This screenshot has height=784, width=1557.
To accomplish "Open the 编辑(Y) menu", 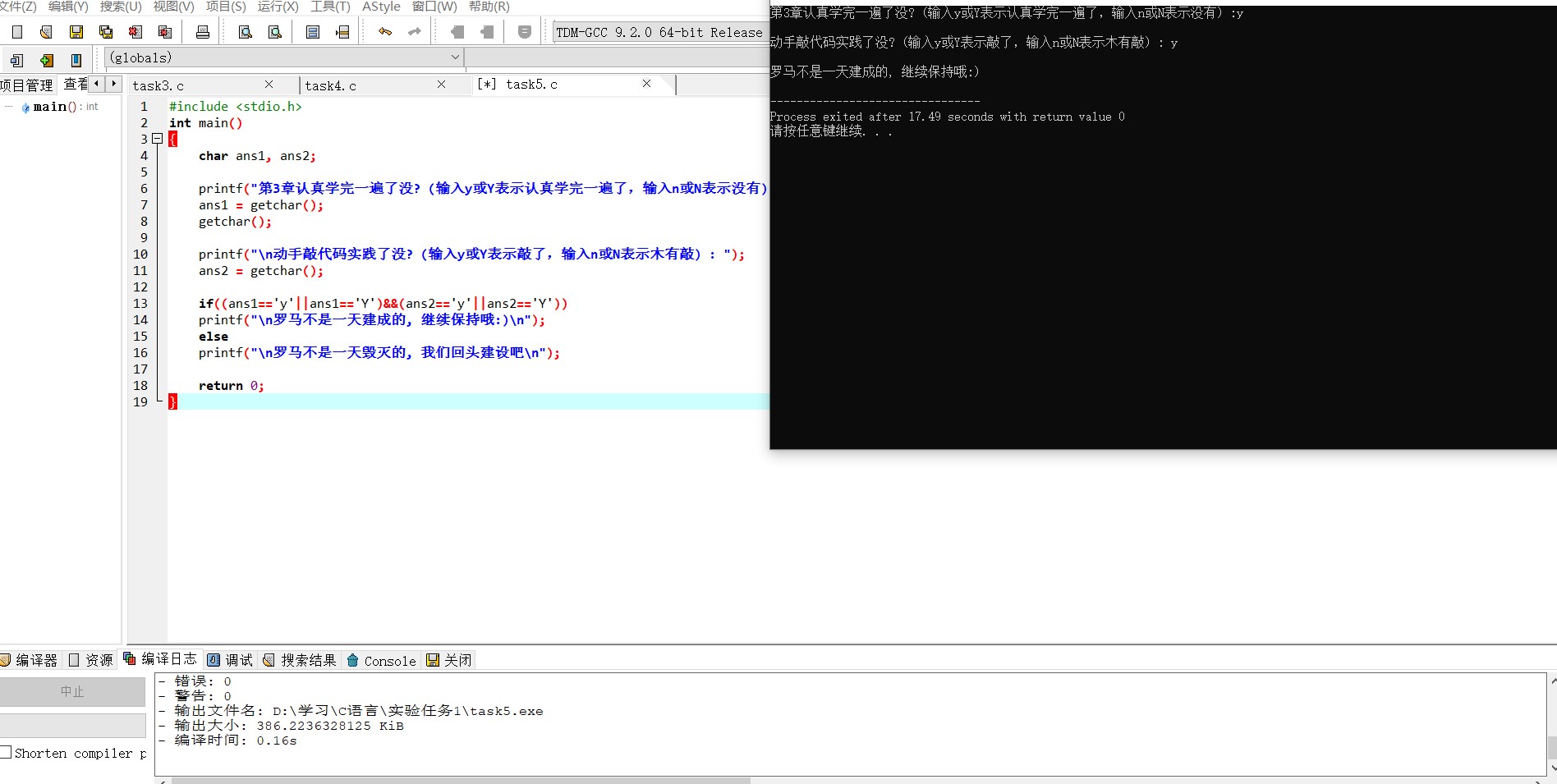I will coord(68,7).
